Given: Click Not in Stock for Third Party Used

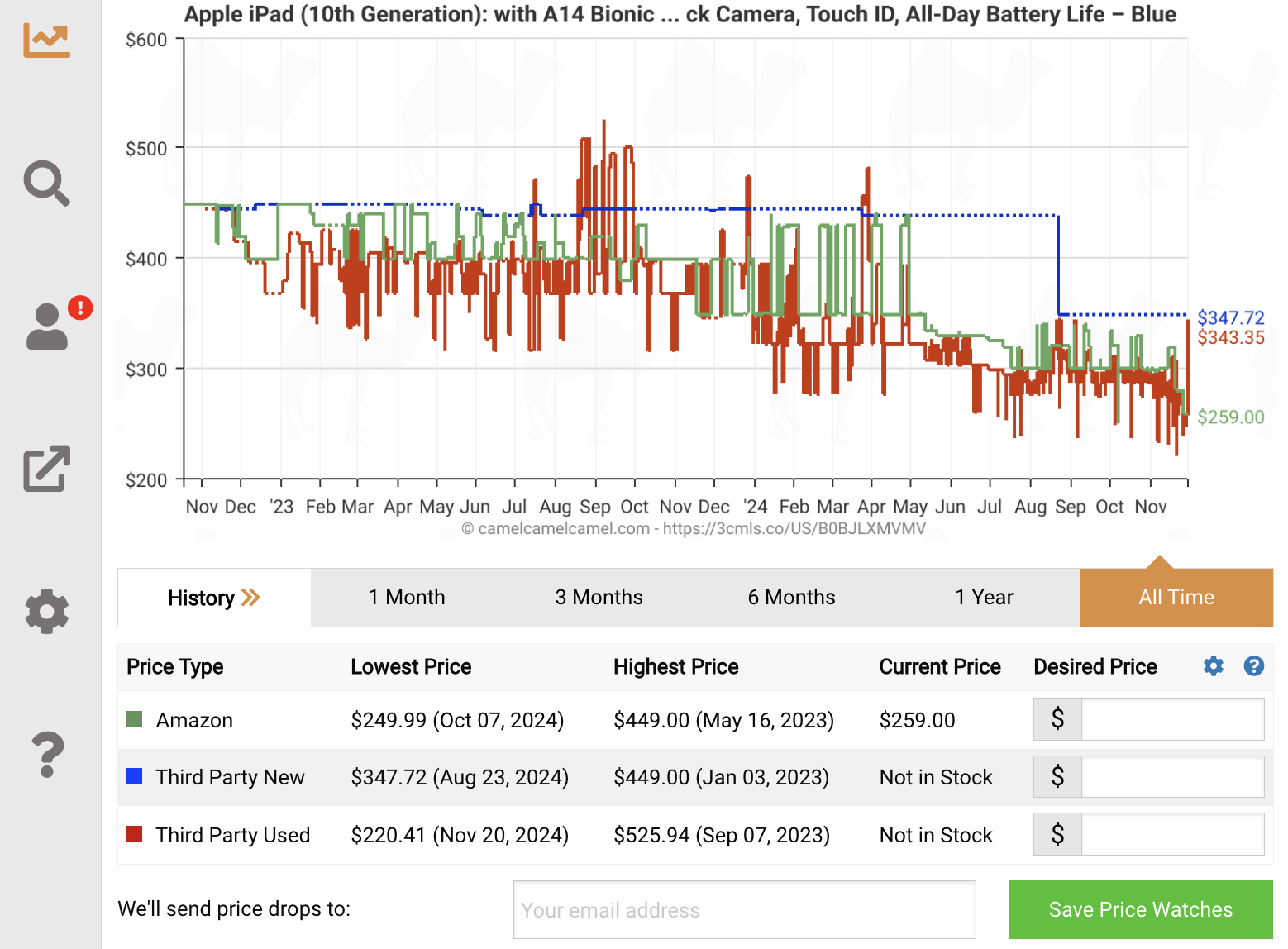Looking at the screenshot, I should [936, 835].
